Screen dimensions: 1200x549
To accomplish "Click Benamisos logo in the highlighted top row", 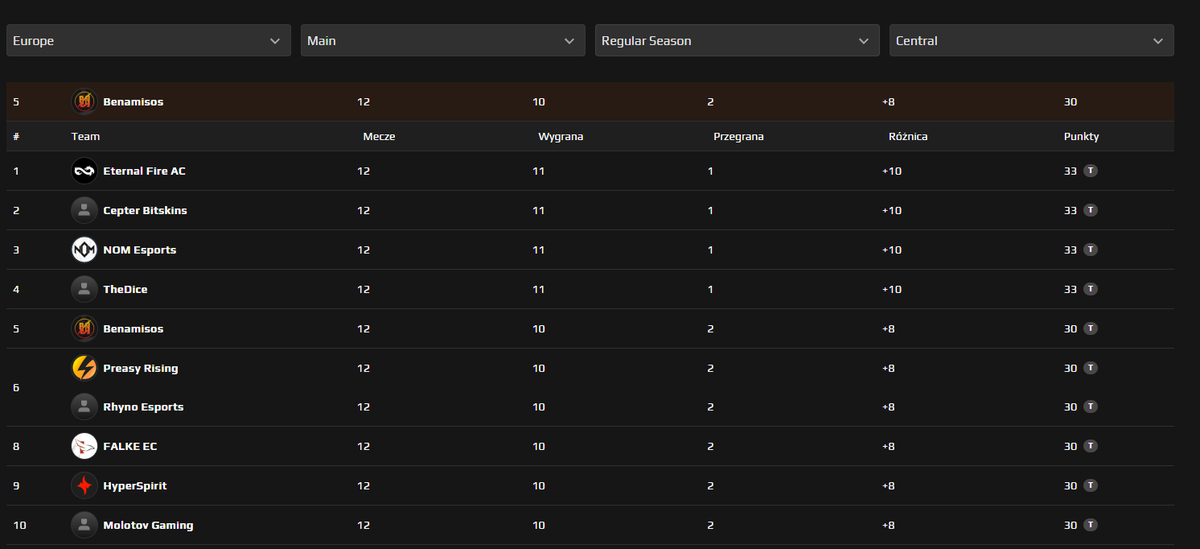I will (84, 102).
